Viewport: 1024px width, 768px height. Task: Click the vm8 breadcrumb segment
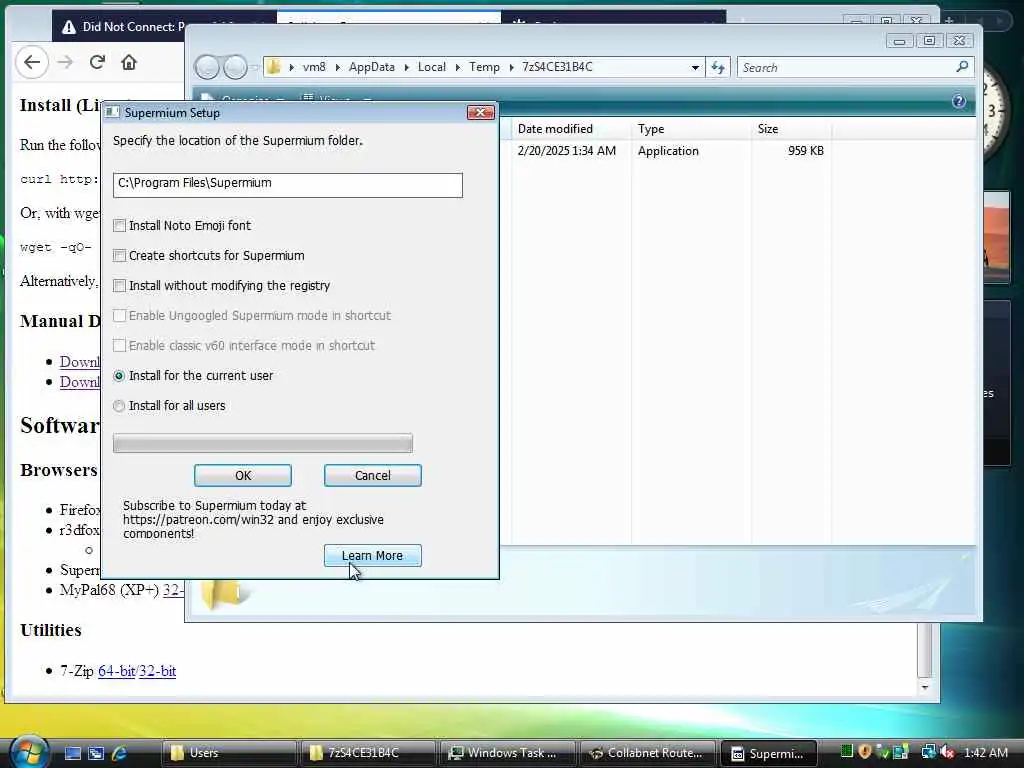(x=314, y=67)
